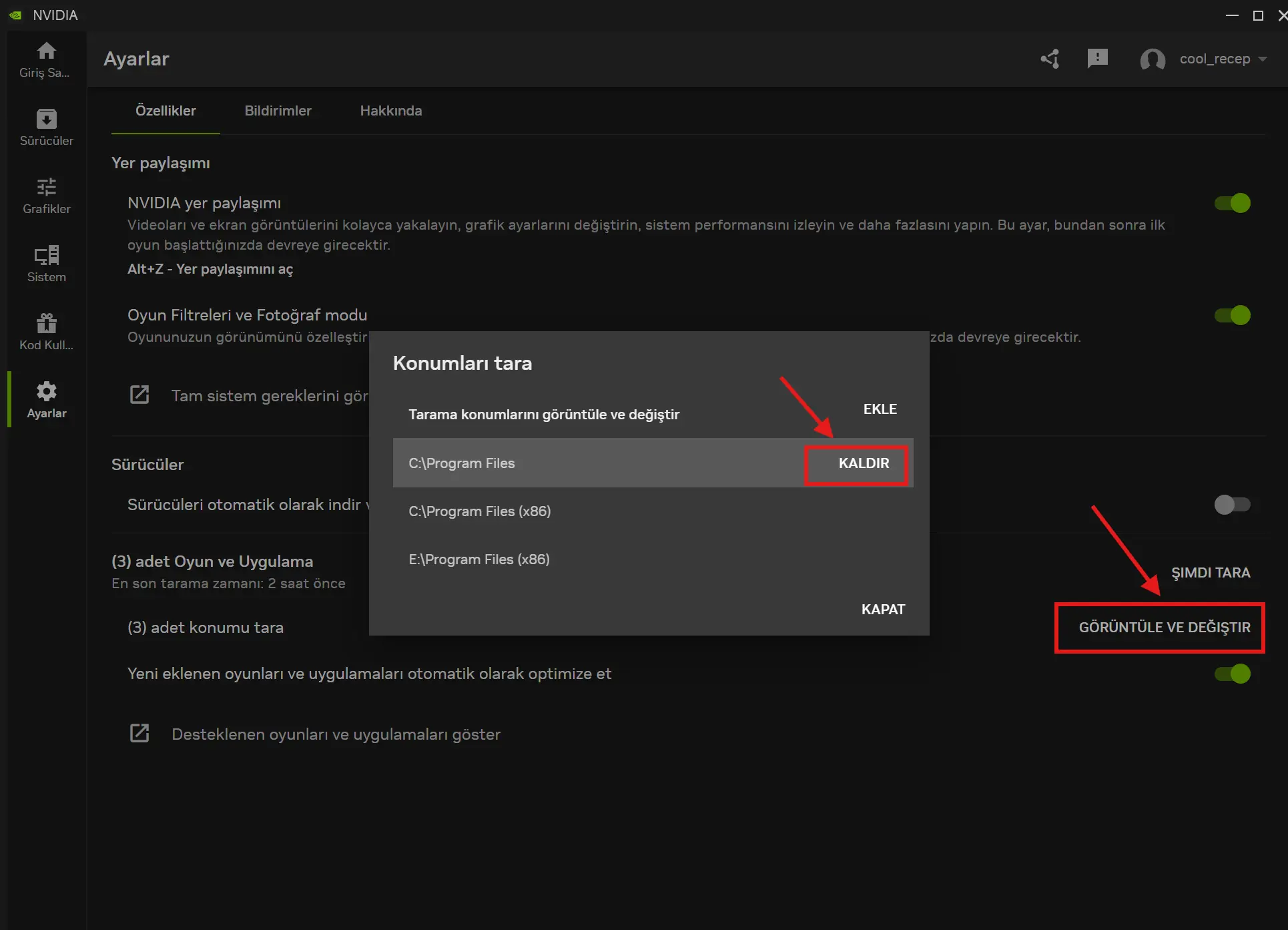
Task: Click the user avatar icon
Action: (x=1153, y=59)
